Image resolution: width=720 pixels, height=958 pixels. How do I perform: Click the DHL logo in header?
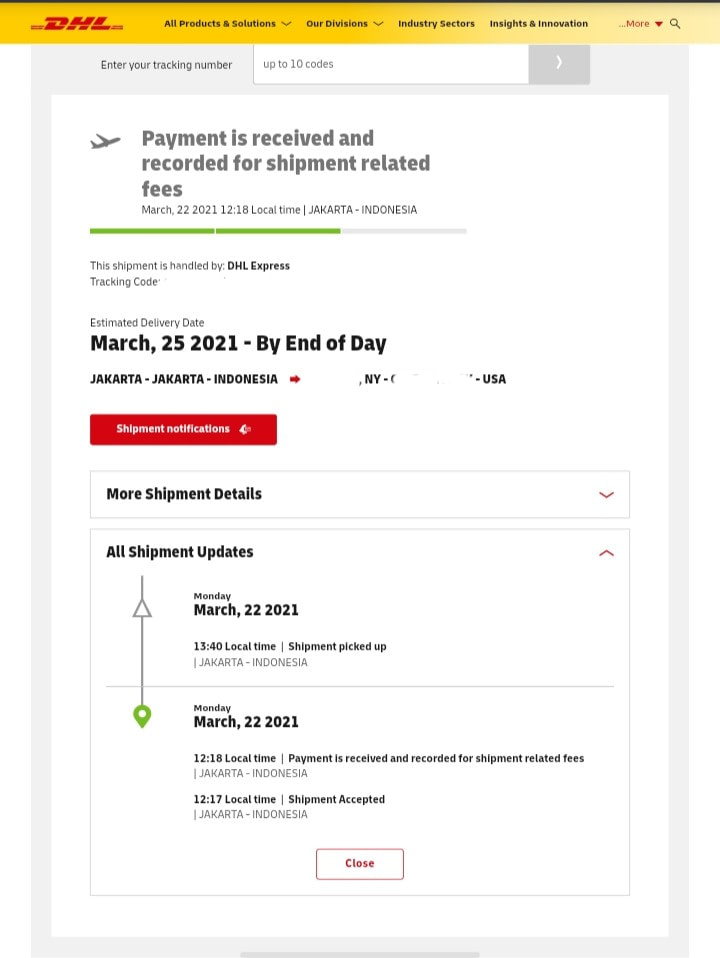[x=77, y=24]
